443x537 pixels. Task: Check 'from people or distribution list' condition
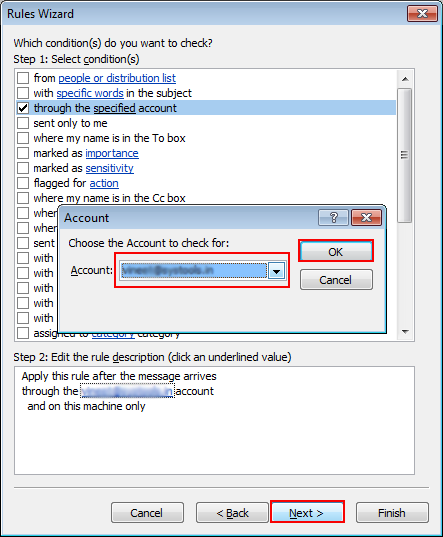[x=23, y=78]
